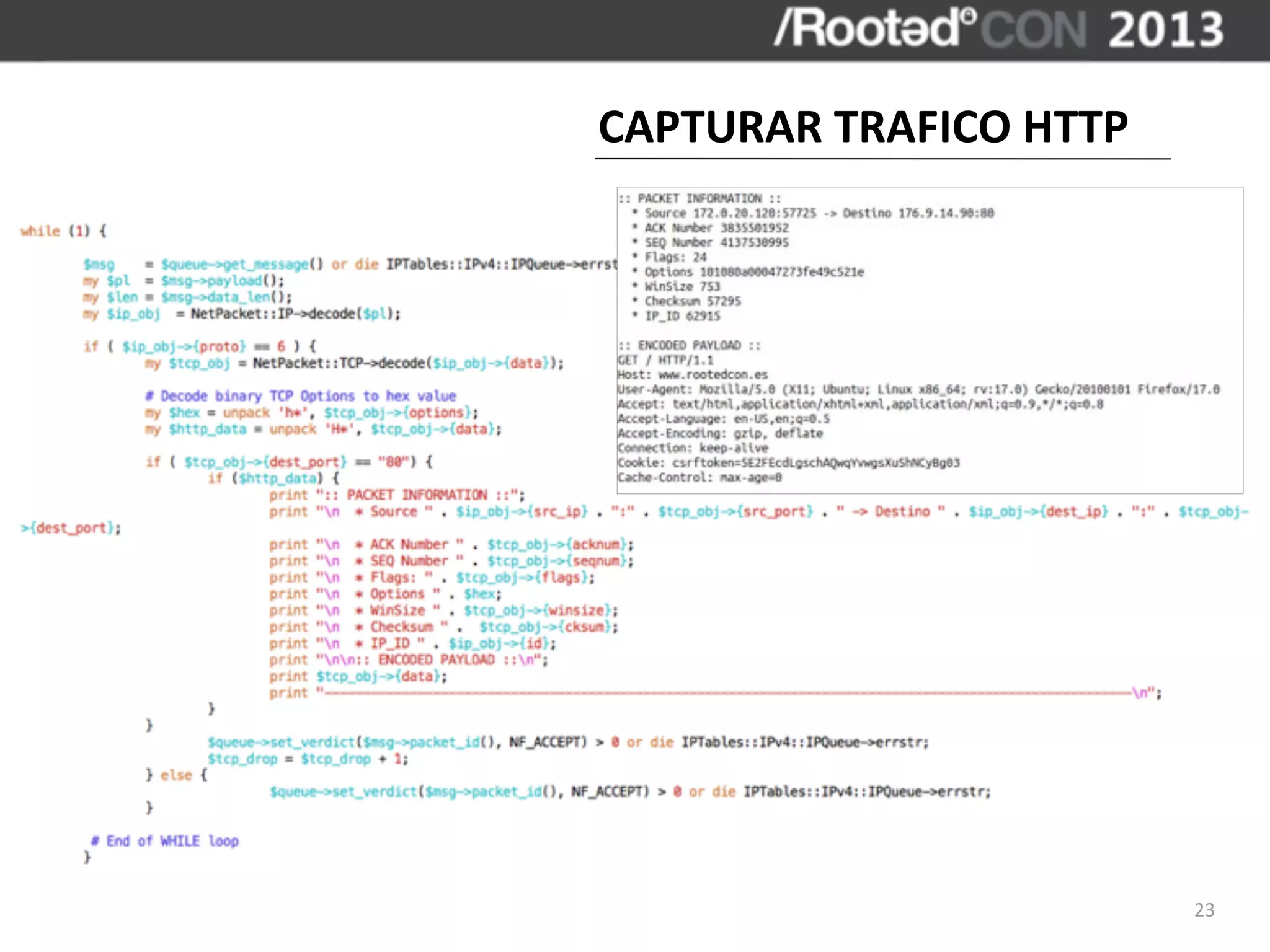1270x952 pixels.
Task: Click the print dashed separator line
Action: pos(716,693)
